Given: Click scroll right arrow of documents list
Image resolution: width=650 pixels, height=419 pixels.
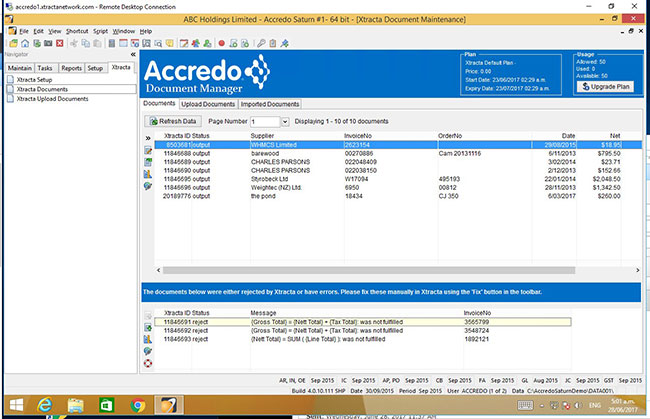Looking at the screenshot, I should click(x=638, y=270).
